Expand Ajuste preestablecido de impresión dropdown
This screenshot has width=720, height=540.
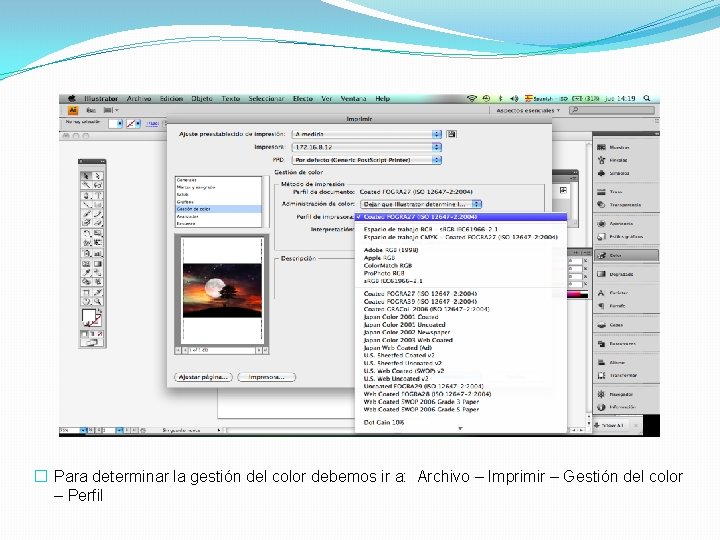pyautogui.click(x=366, y=134)
